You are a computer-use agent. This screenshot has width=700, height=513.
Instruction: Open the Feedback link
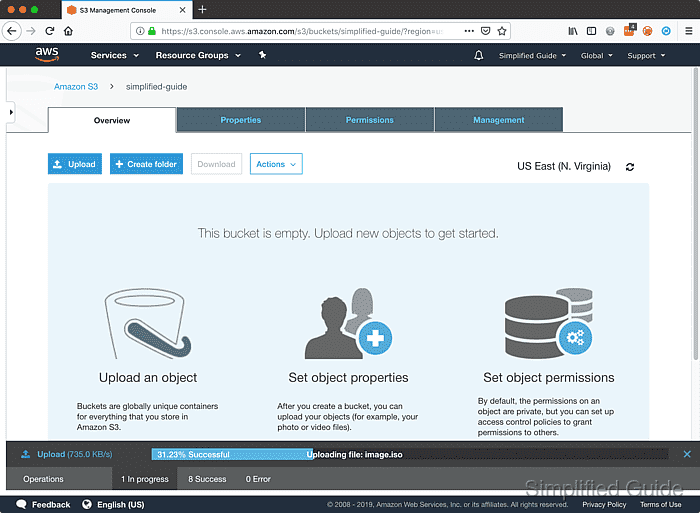tap(43, 505)
